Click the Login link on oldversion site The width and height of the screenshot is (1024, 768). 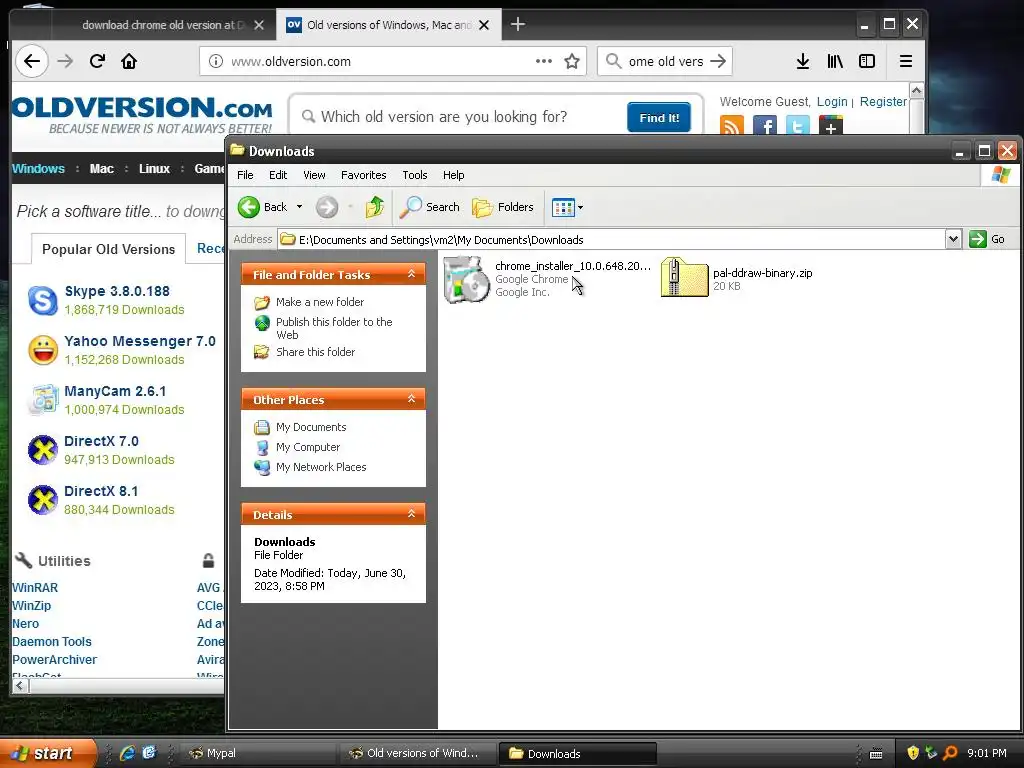[832, 102]
